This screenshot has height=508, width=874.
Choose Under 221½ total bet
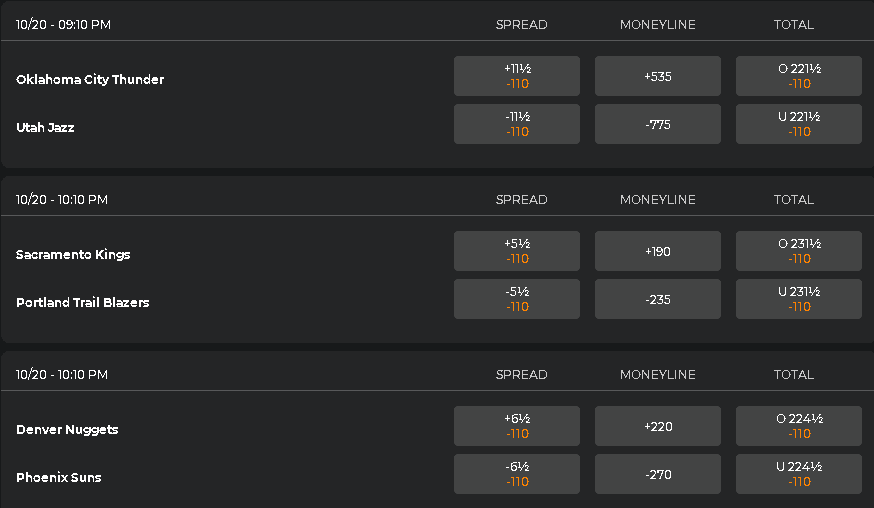pos(799,124)
